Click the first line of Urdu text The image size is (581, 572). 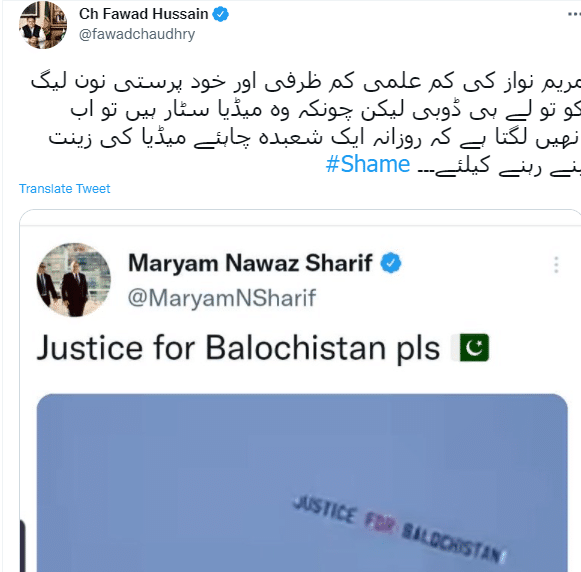306,82
